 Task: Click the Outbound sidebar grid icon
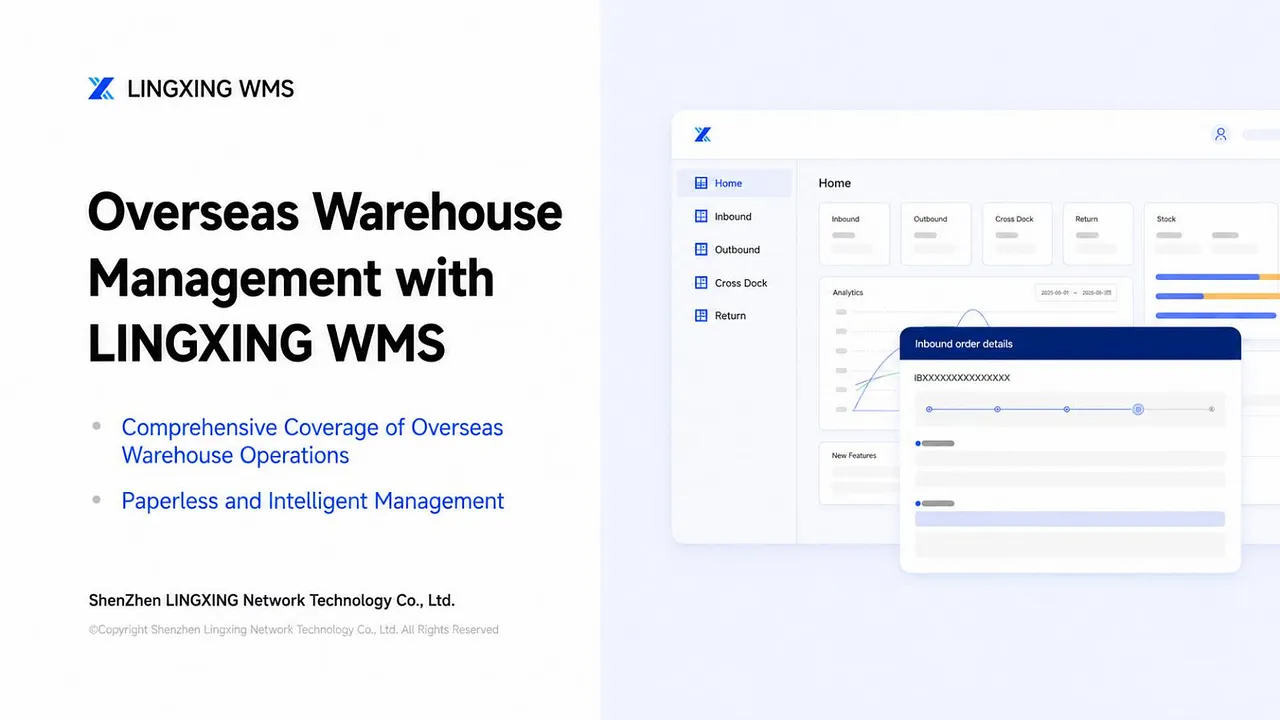(x=701, y=249)
